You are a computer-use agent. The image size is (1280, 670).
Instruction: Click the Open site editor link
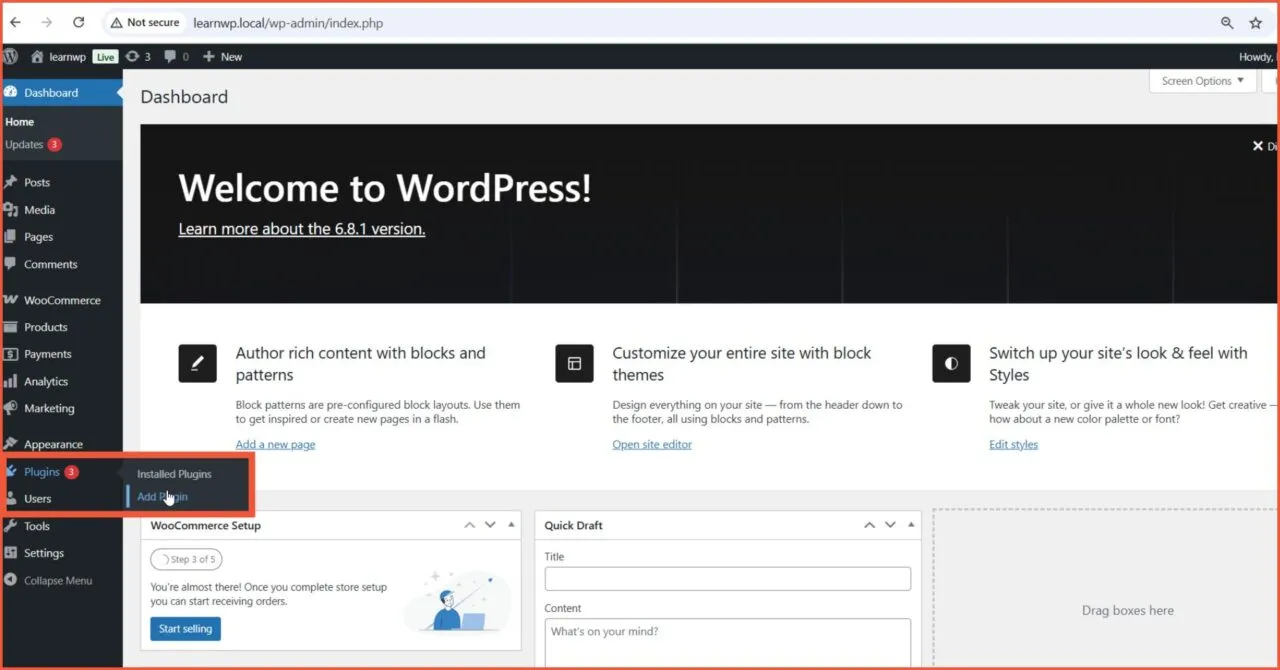[x=652, y=444]
